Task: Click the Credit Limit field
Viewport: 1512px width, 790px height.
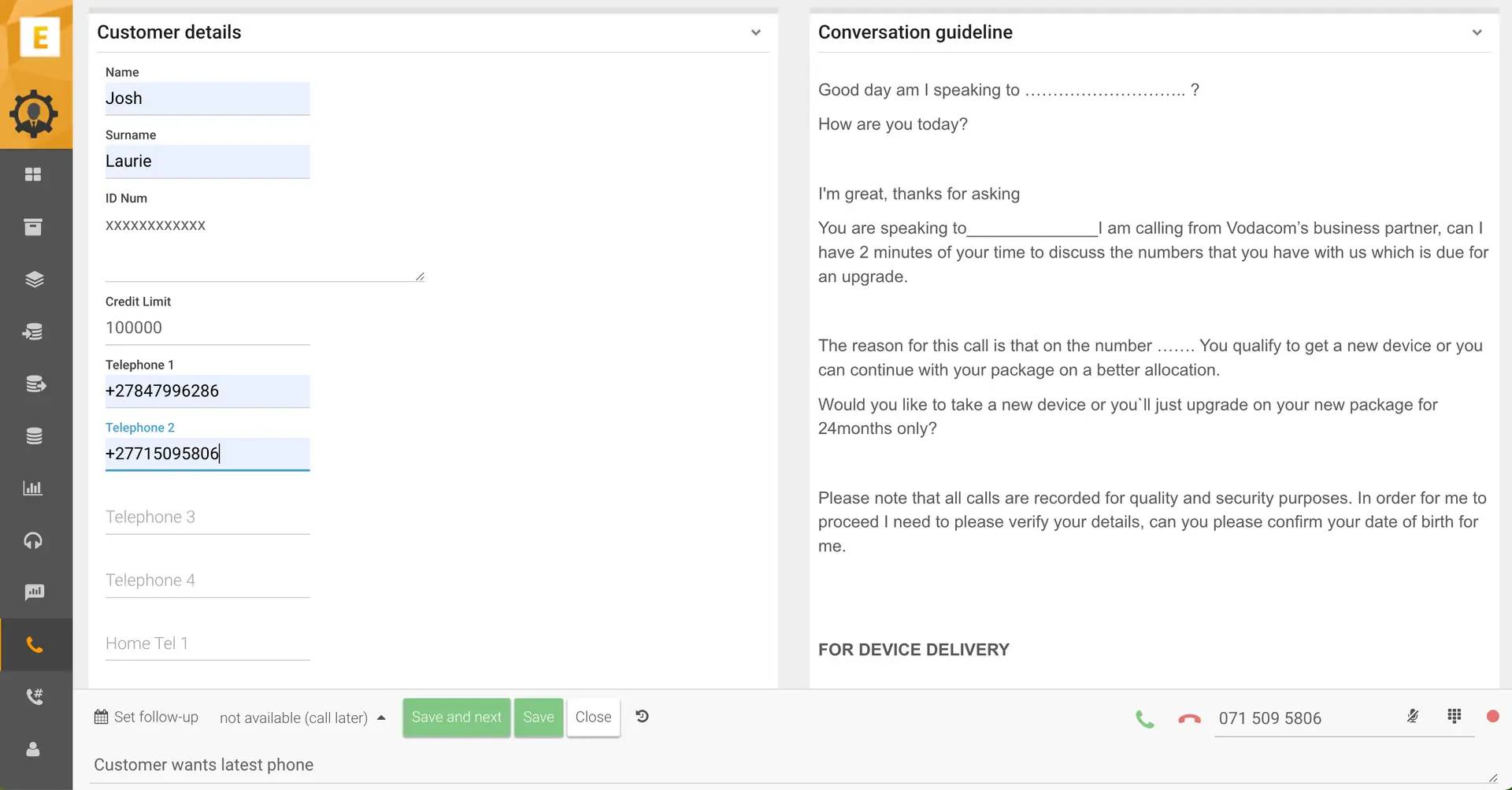Action: (x=208, y=328)
